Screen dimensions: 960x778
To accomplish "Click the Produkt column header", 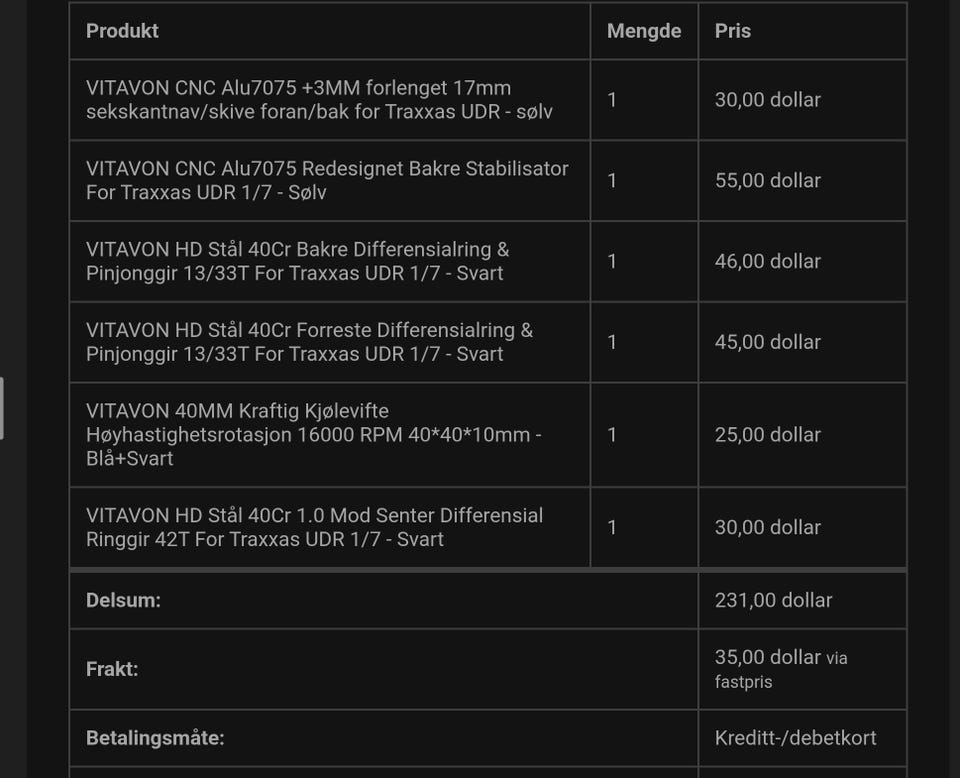I will (122, 31).
